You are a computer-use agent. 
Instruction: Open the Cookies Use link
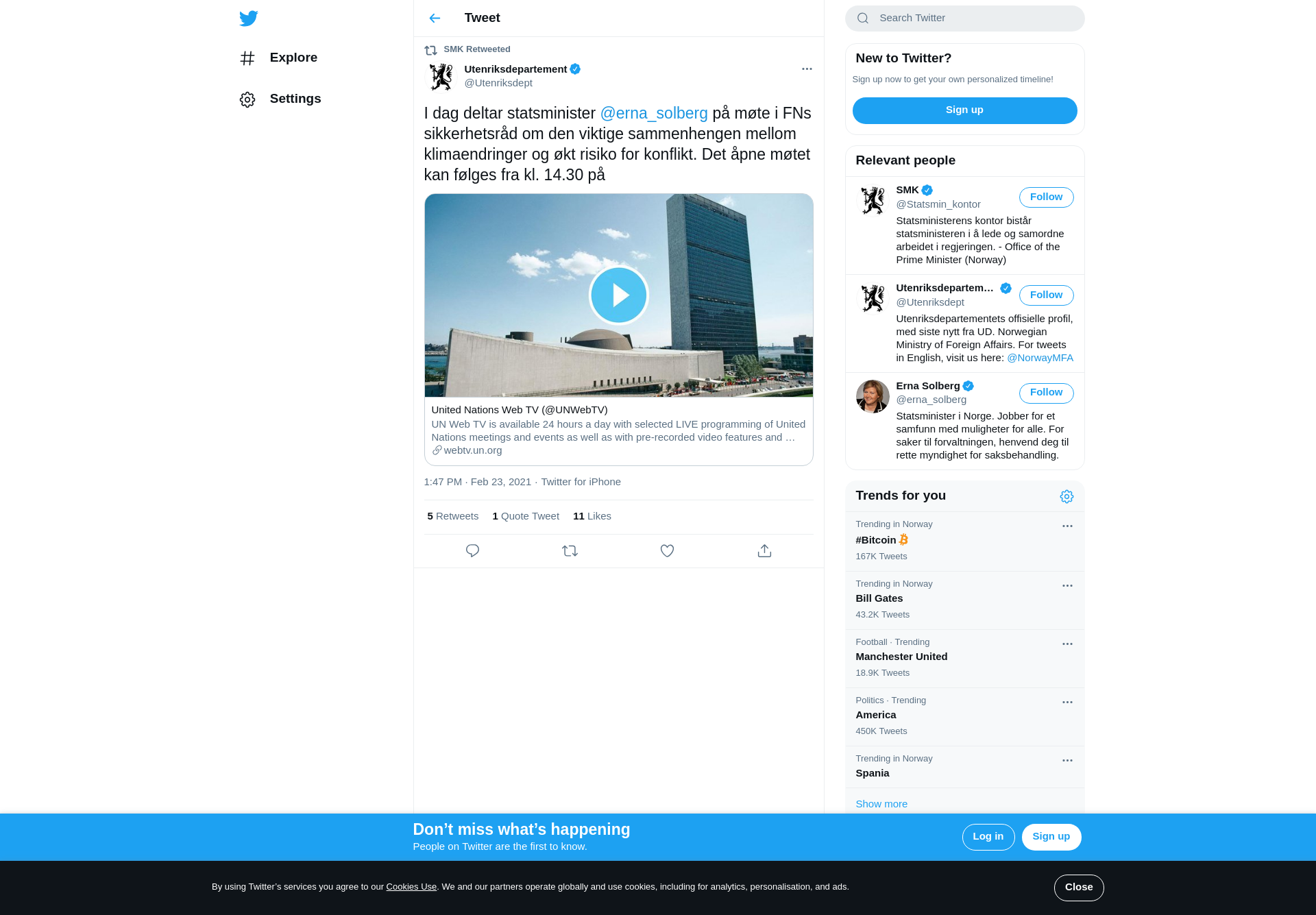(411, 887)
